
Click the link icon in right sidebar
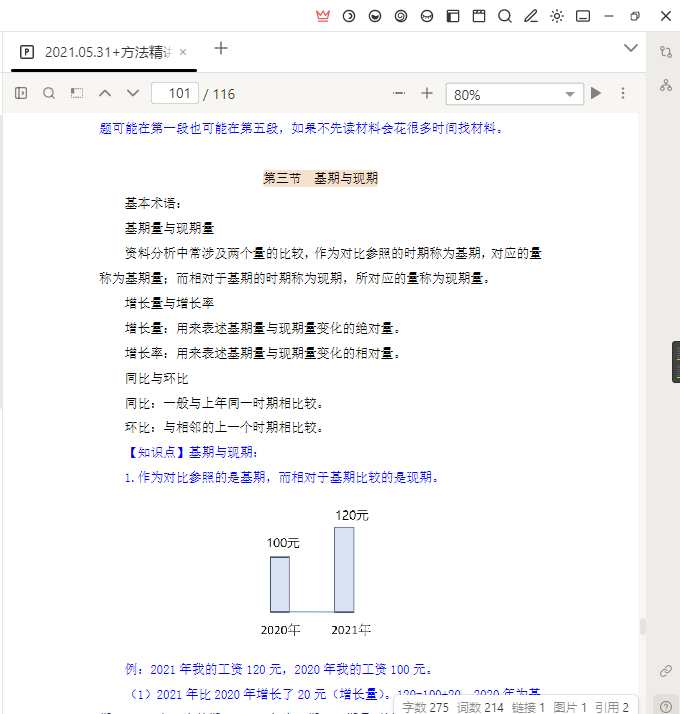click(665, 671)
